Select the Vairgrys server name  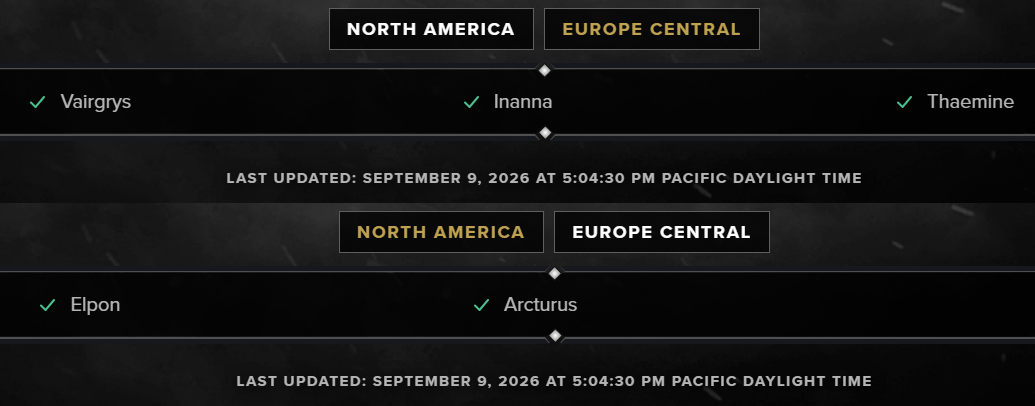(96, 102)
